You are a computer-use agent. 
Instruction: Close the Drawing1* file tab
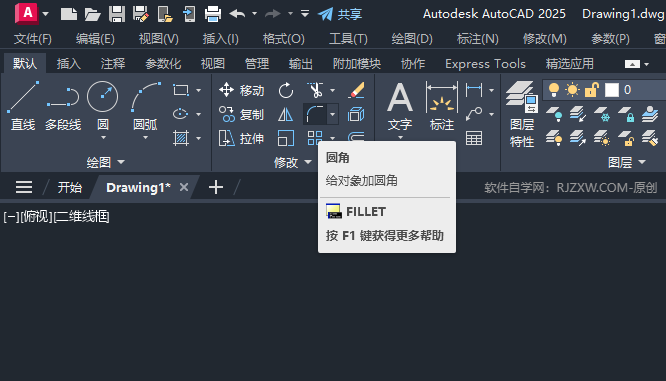pos(183,187)
